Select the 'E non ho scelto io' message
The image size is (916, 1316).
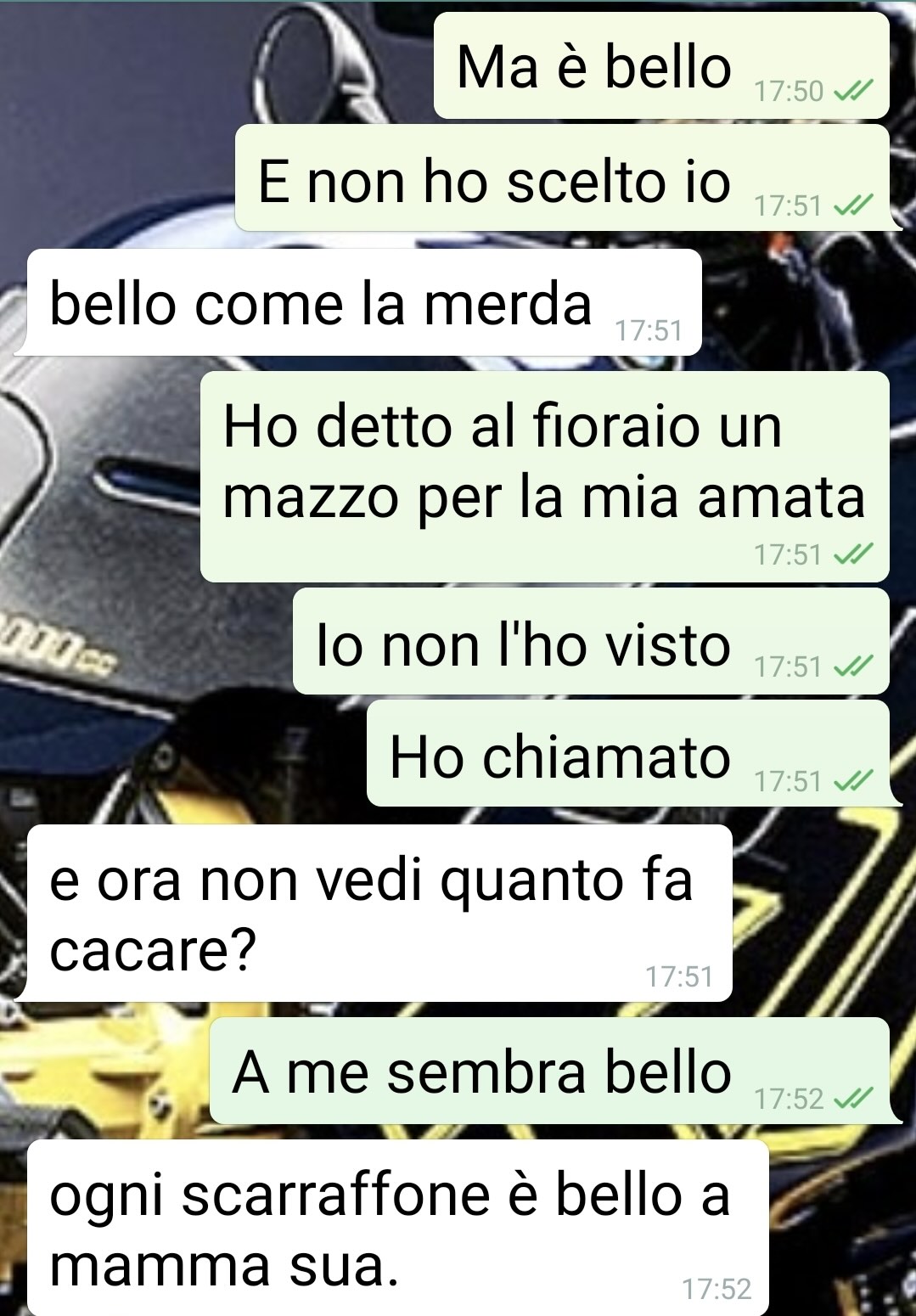pyautogui.click(x=562, y=178)
